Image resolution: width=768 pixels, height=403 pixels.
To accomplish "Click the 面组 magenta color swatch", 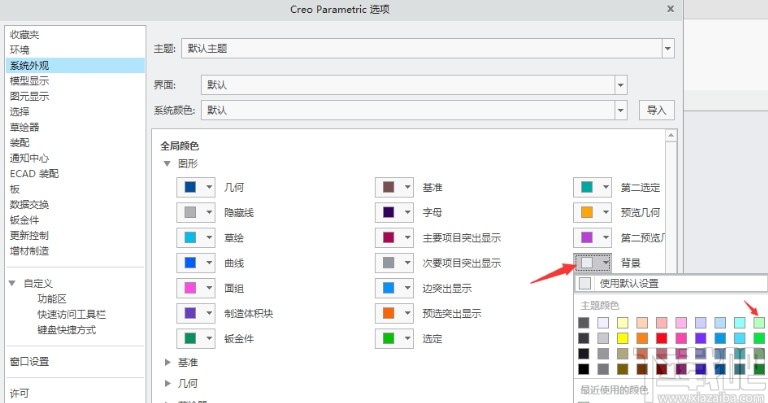I will [190, 288].
